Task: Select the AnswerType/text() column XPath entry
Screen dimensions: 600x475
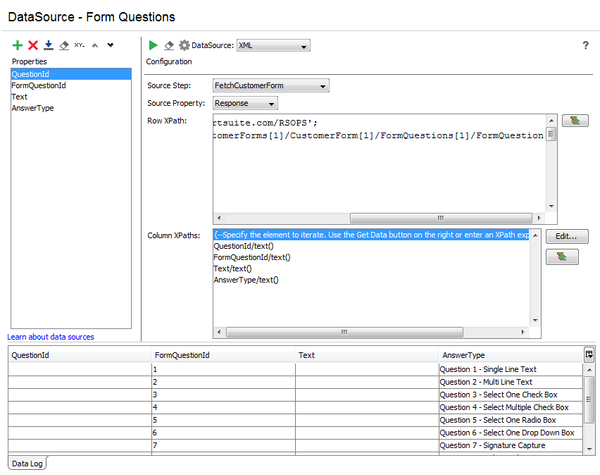Action: click(246, 280)
